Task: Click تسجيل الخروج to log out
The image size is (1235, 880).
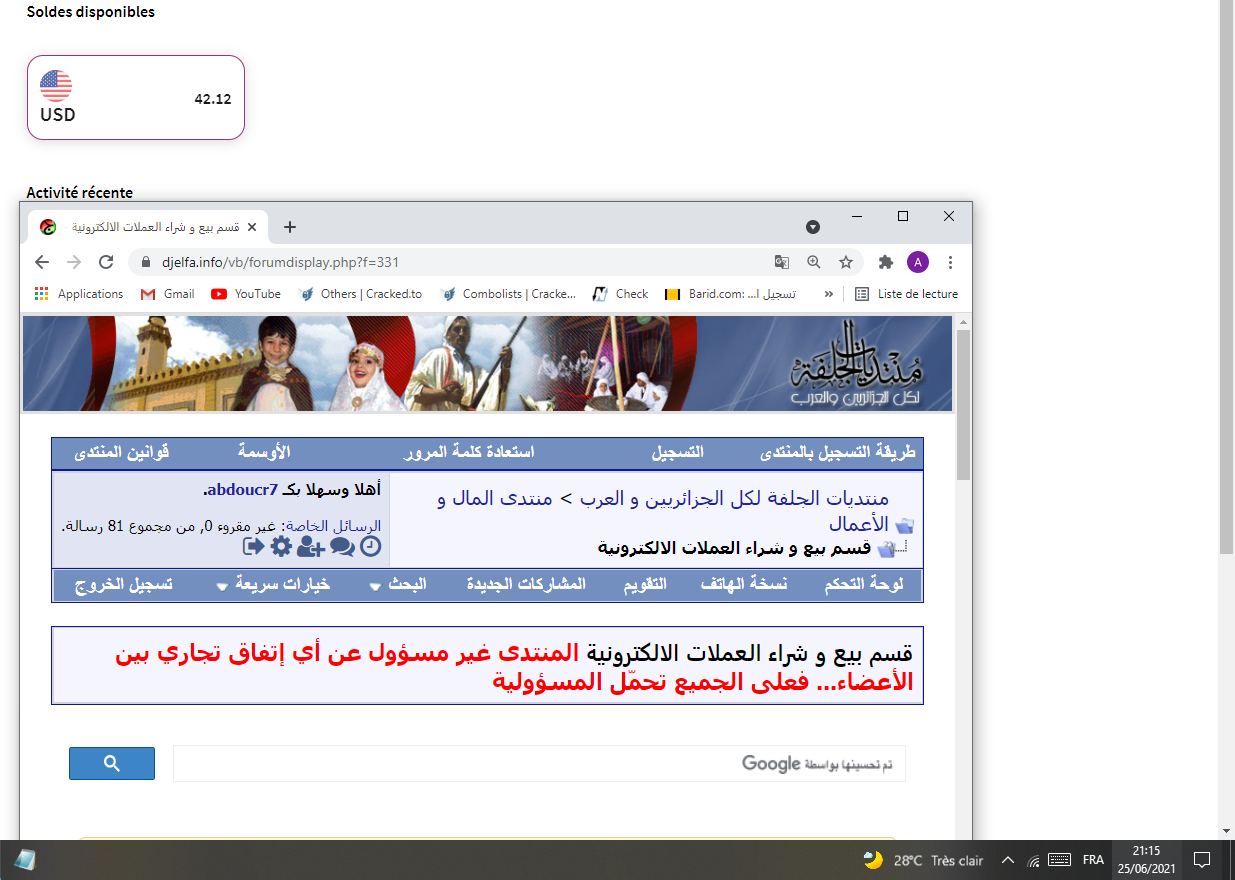Action: tap(124, 585)
